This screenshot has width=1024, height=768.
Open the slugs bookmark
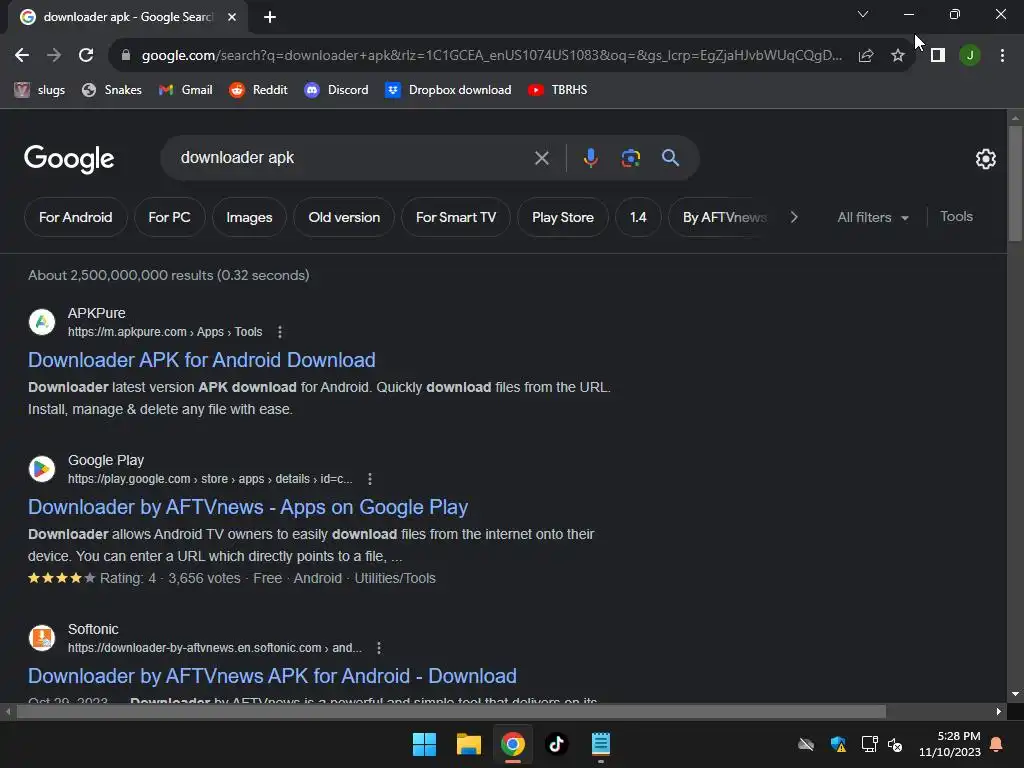pos(40,89)
